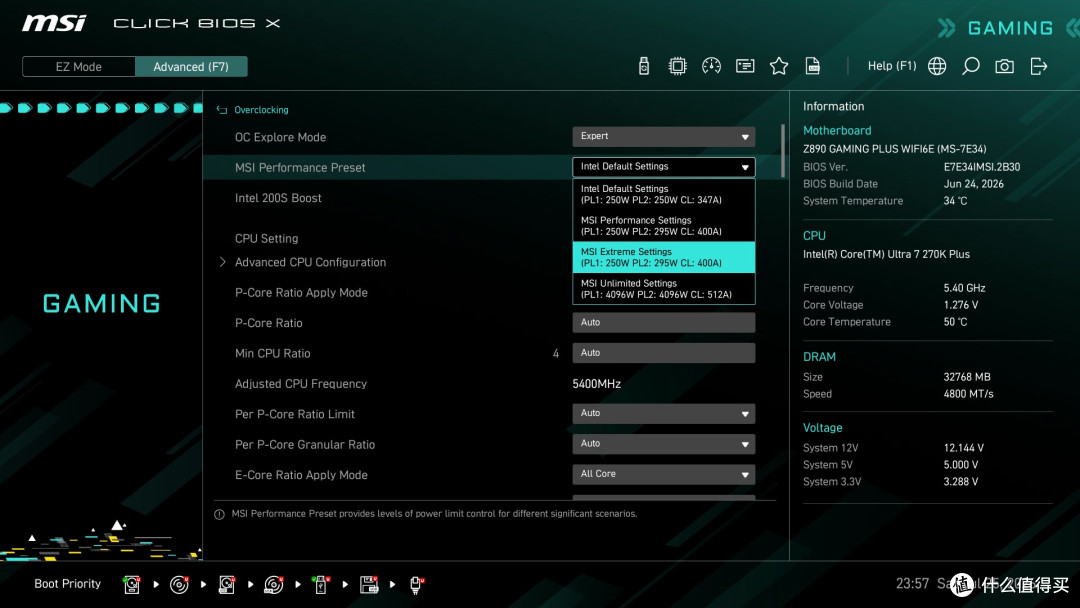Select the USB key boot device icon
Screen dimensions: 1080x608
320,585
